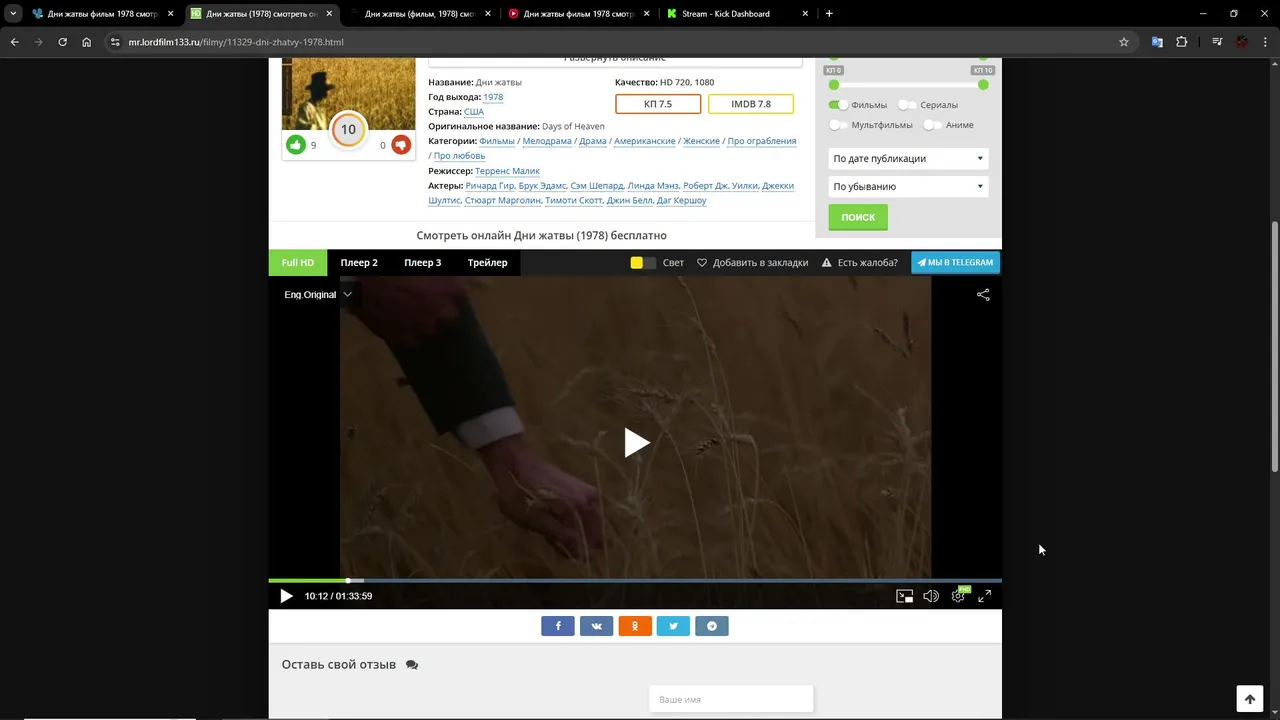Screen dimensions: 1280x720
Task: Navigate back in browser
Action: click(14, 42)
